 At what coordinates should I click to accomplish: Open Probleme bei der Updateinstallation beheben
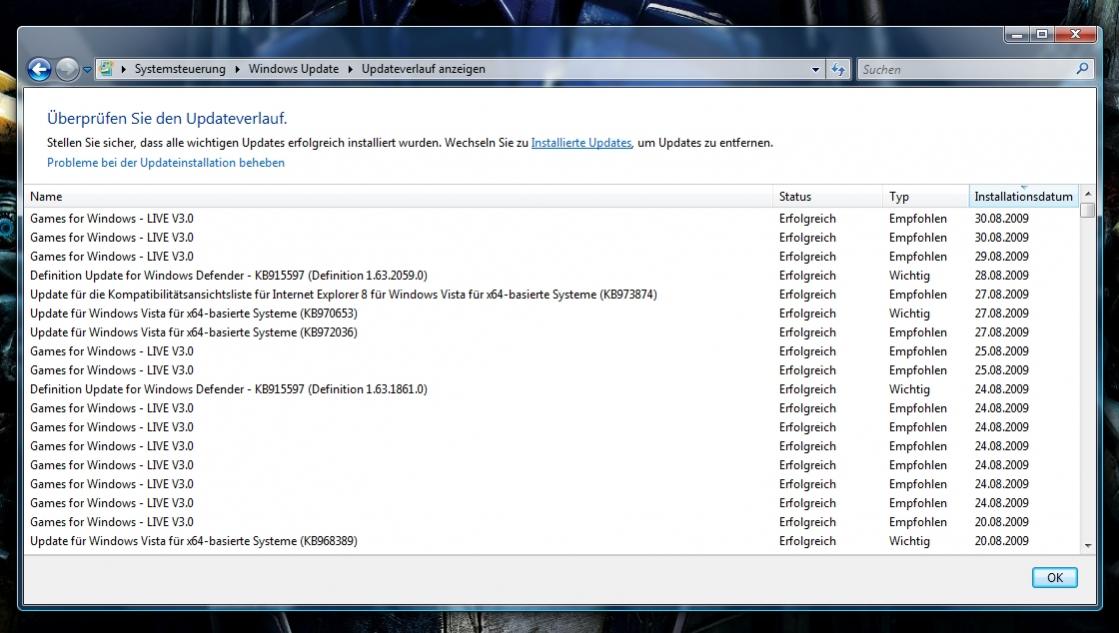(x=166, y=163)
